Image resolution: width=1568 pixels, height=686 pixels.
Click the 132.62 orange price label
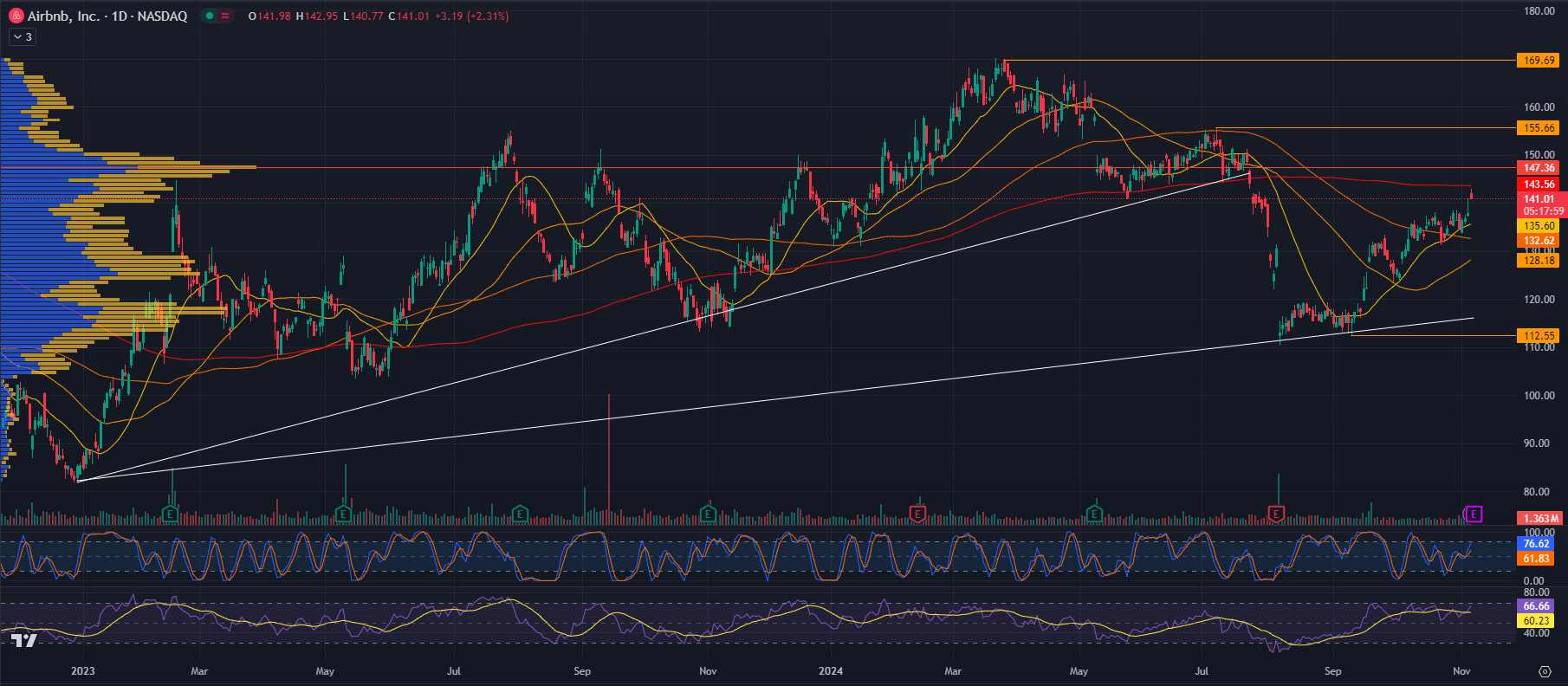[x=1539, y=241]
